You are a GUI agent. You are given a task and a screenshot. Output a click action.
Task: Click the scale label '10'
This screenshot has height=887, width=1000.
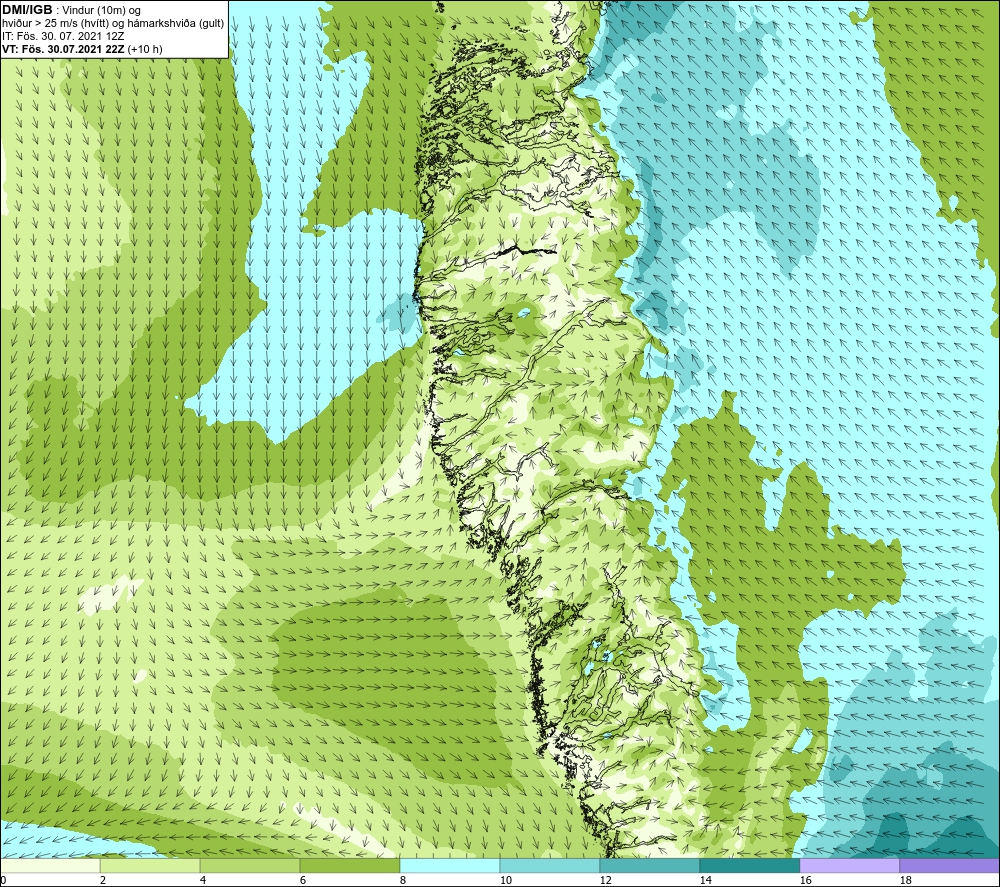[506, 880]
